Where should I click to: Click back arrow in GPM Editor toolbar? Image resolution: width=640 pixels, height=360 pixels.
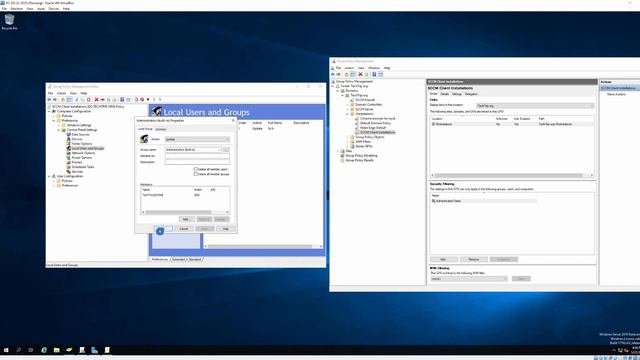[x=49, y=99]
